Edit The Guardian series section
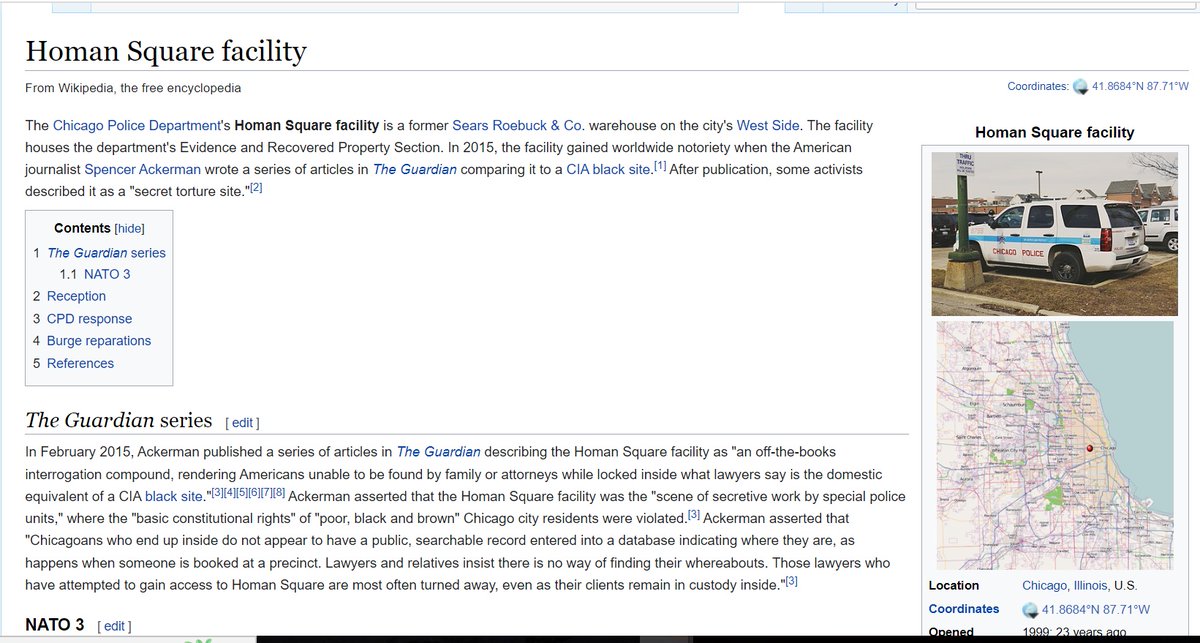The image size is (1200, 643). coord(242,423)
